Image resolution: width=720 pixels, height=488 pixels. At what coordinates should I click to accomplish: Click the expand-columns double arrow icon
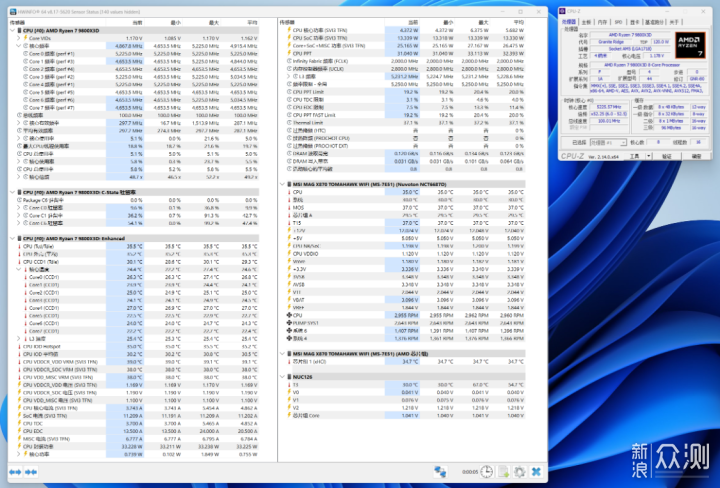(15, 472)
